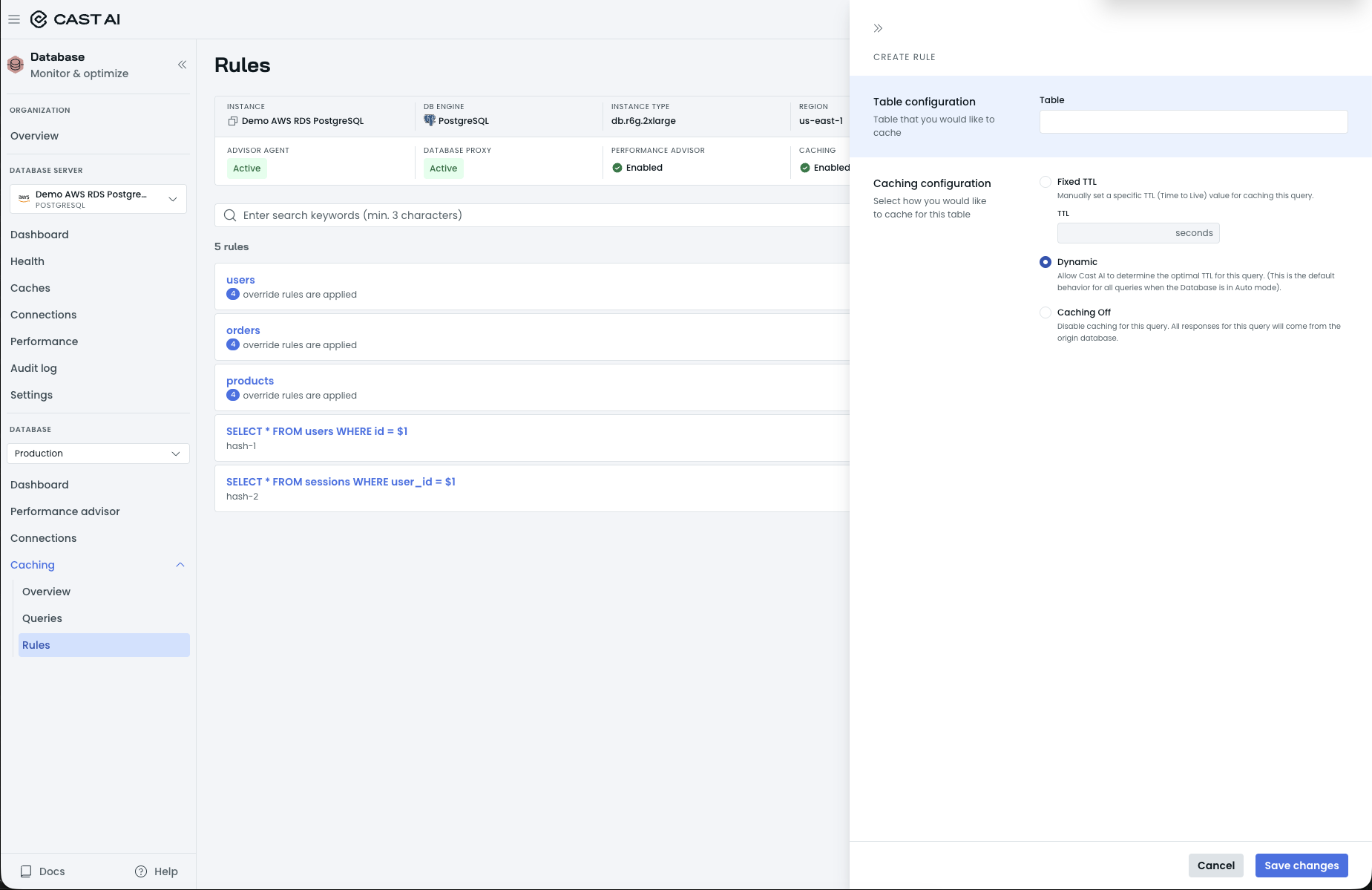The width and height of the screenshot is (1372, 890).
Task: Select the Fixed TTL radio option
Action: (1046, 182)
